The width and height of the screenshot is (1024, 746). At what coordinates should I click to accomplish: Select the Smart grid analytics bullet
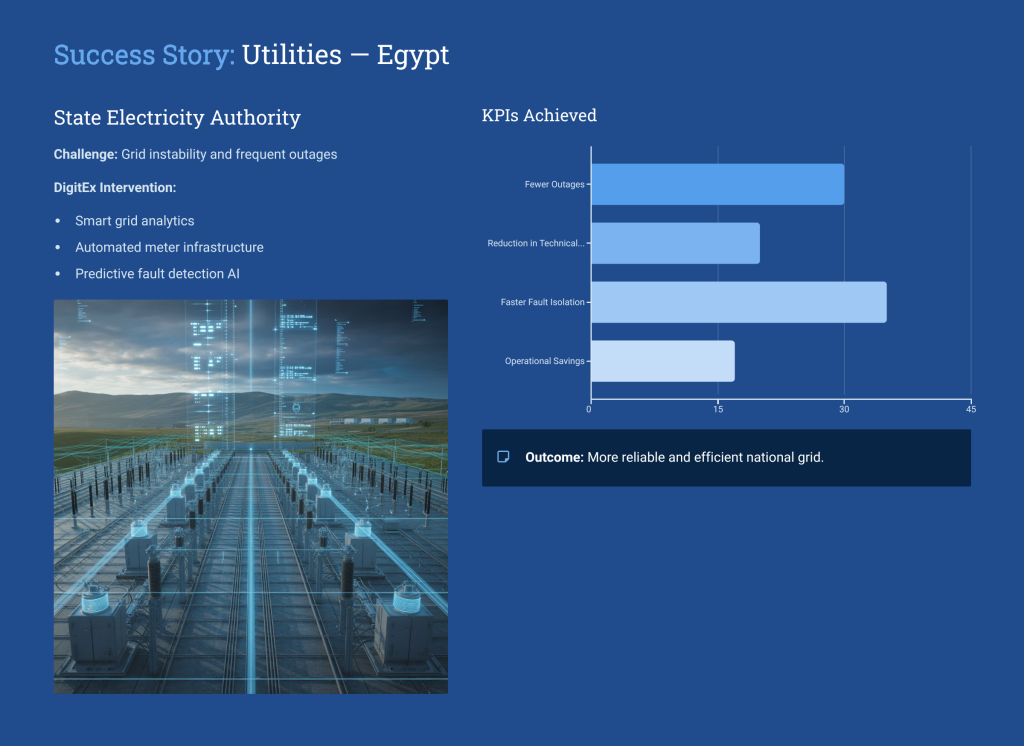pyautogui.click(x=134, y=221)
